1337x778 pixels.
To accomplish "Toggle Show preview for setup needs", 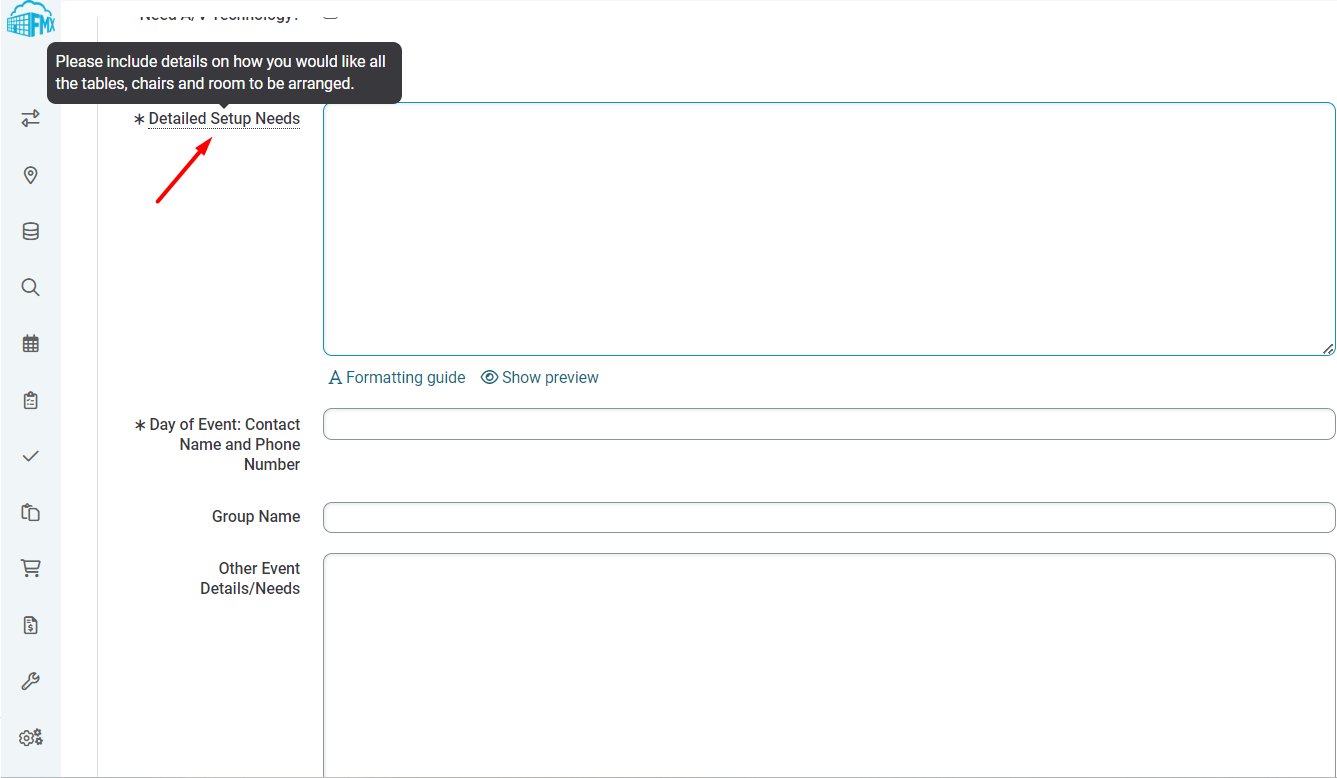I will [540, 377].
